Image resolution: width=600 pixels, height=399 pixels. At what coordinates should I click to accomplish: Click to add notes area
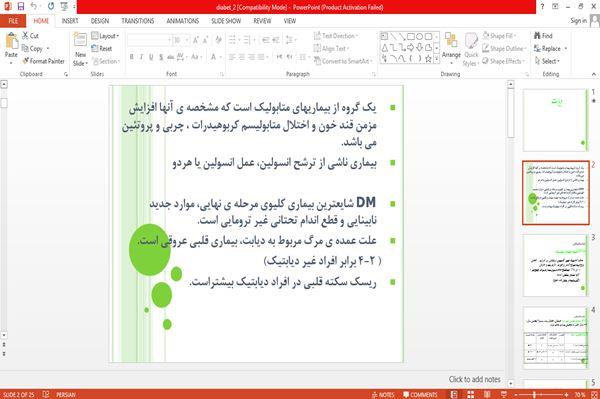pyautogui.click(x=474, y=379)
